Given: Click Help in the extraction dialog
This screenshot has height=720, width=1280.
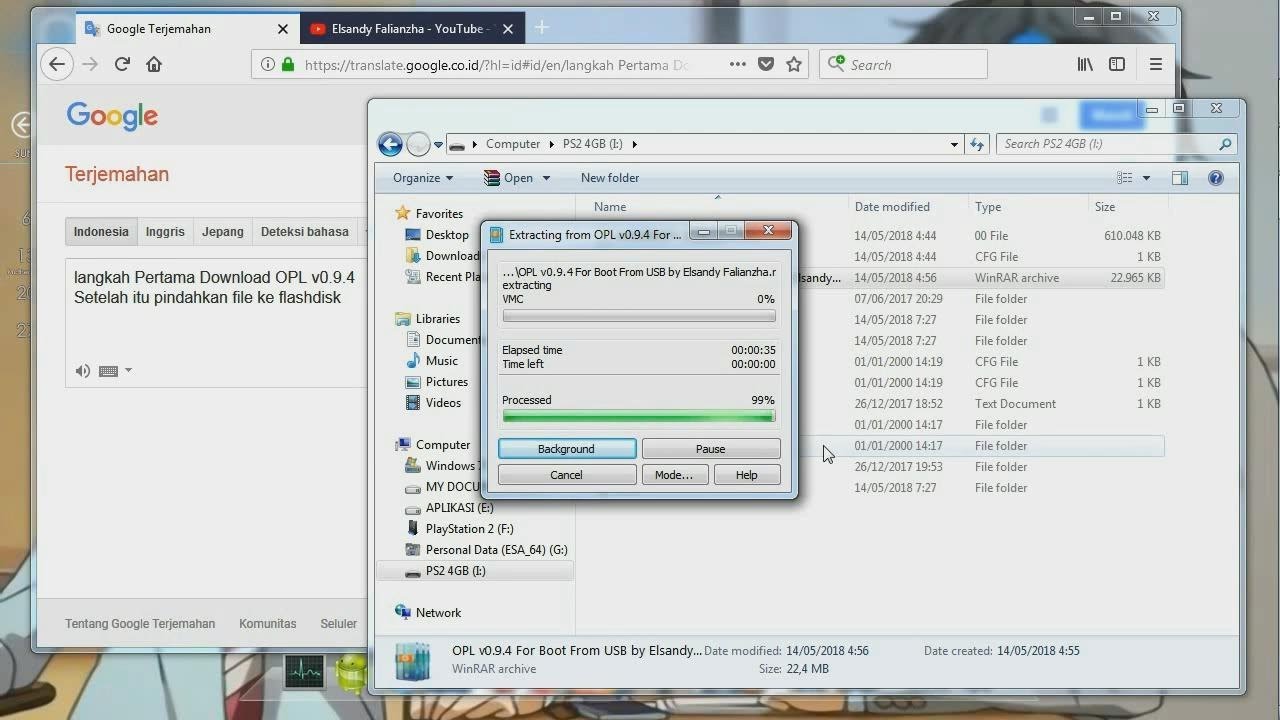Looking at the screenshot, I should point(747,475).
